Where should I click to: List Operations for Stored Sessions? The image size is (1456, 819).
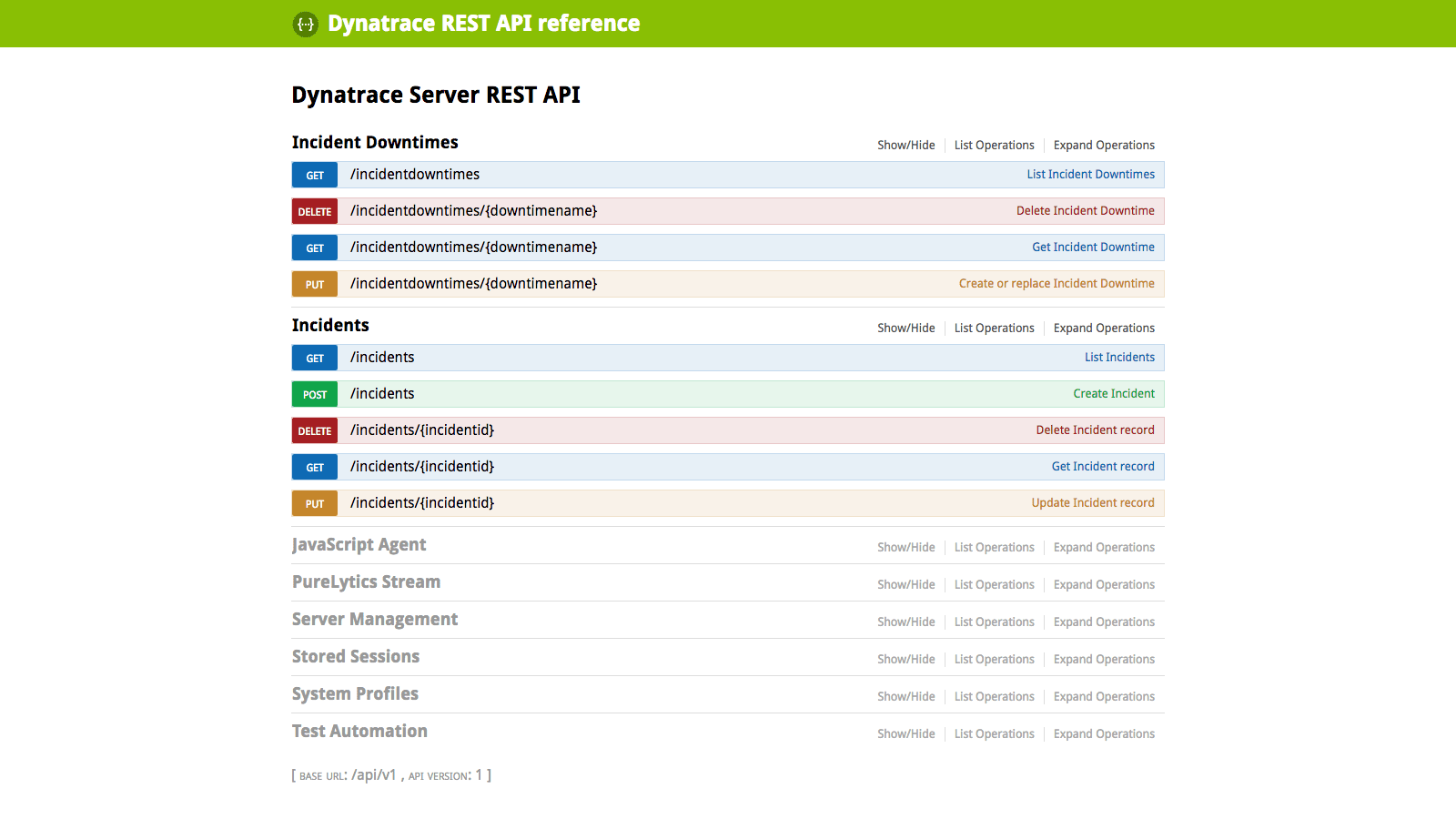click(994, 660)
